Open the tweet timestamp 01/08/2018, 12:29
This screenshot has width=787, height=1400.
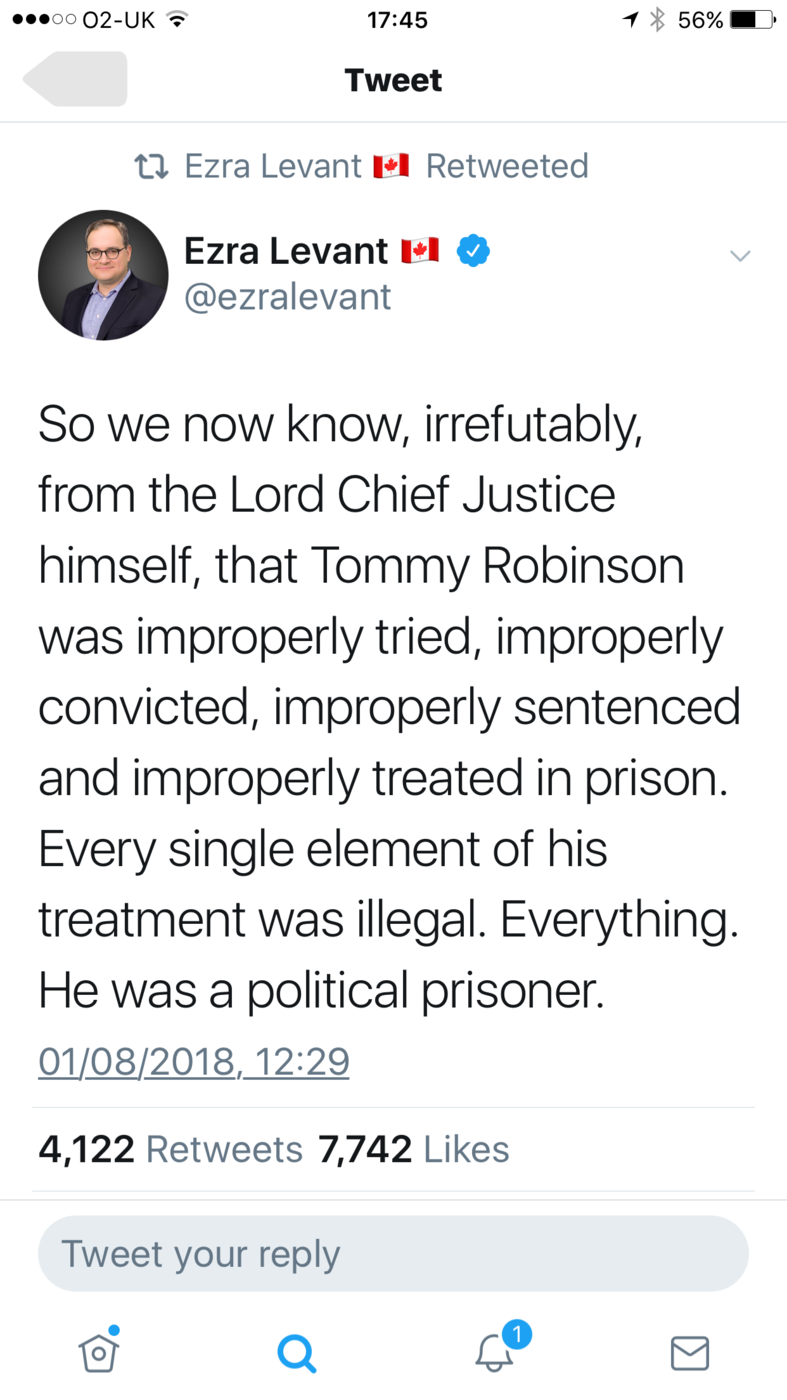pos(194,1061)
